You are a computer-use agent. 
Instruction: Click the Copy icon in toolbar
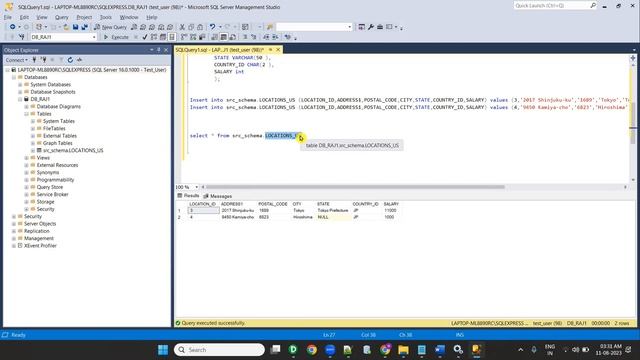point(191,27)
